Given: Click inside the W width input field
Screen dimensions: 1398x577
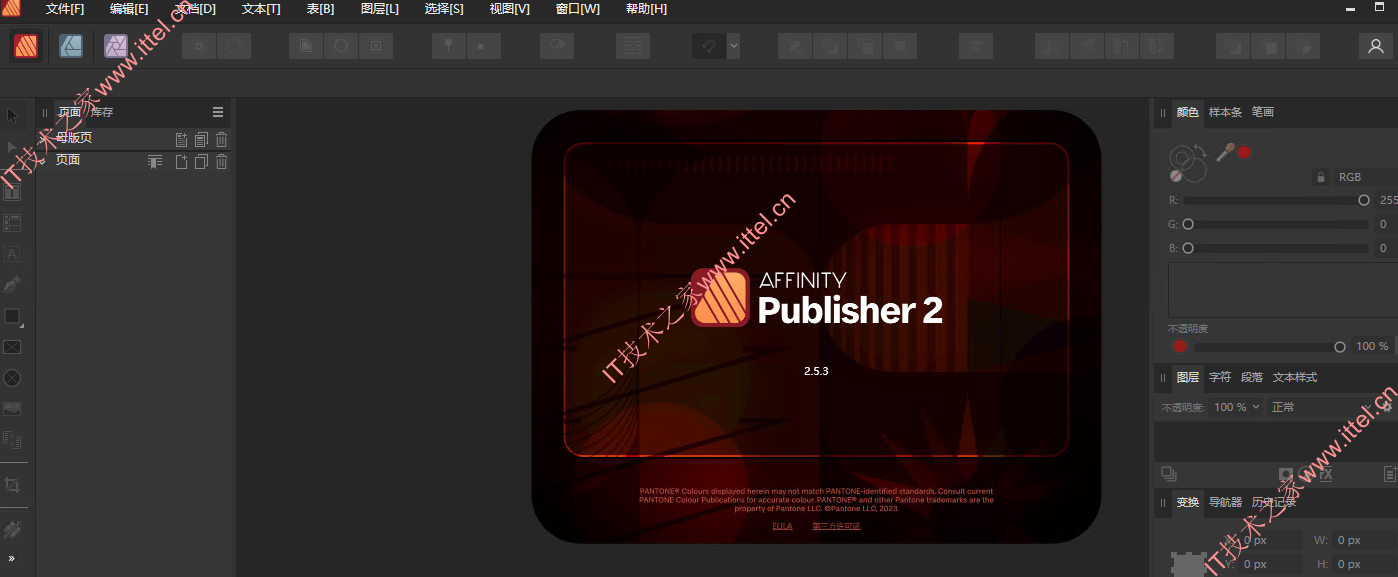Looking at the screenshot, I should (x=1363, y=539).
